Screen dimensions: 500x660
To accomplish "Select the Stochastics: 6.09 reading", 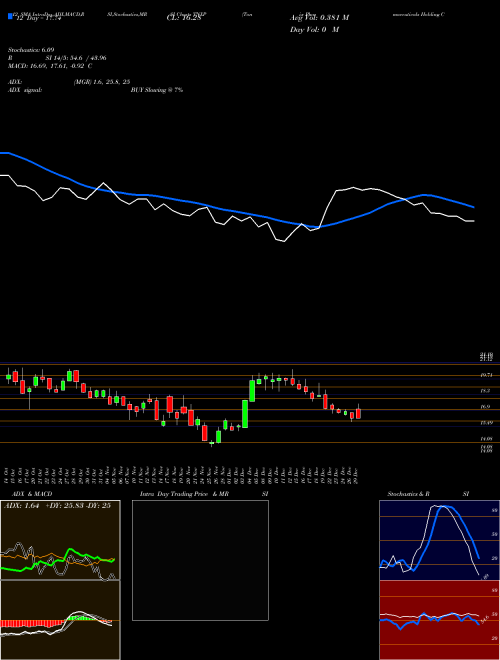I will tap(31, 50).
